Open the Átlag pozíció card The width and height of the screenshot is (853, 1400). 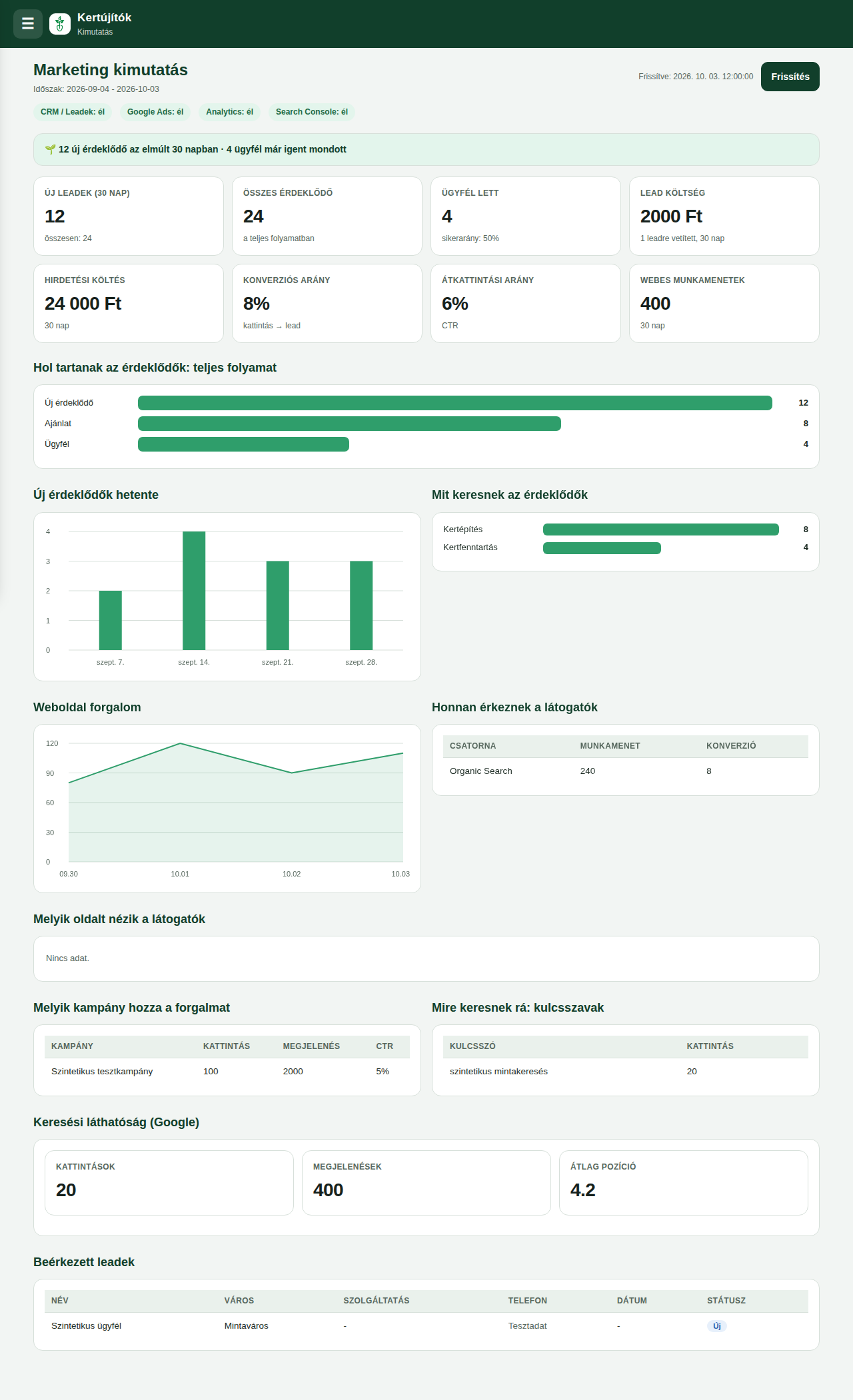[684, 1183]
